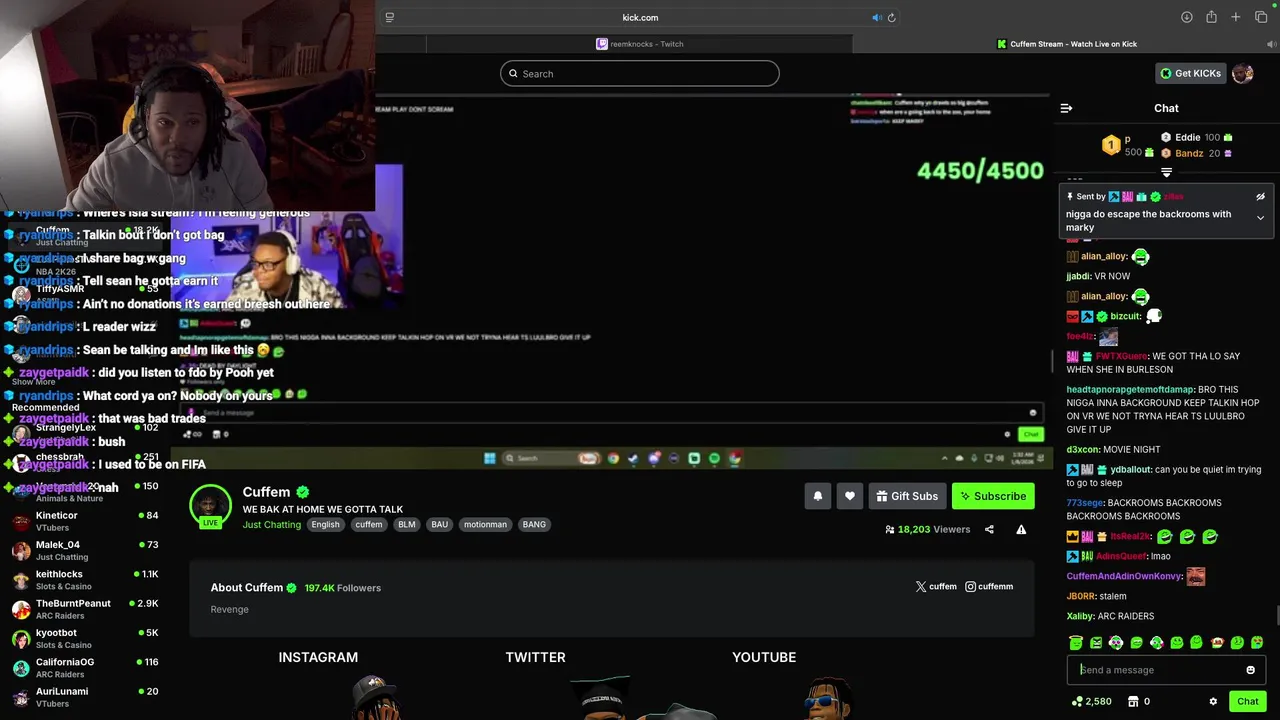Hide the pinned message with the eye-slash icon

[1260, 197]
